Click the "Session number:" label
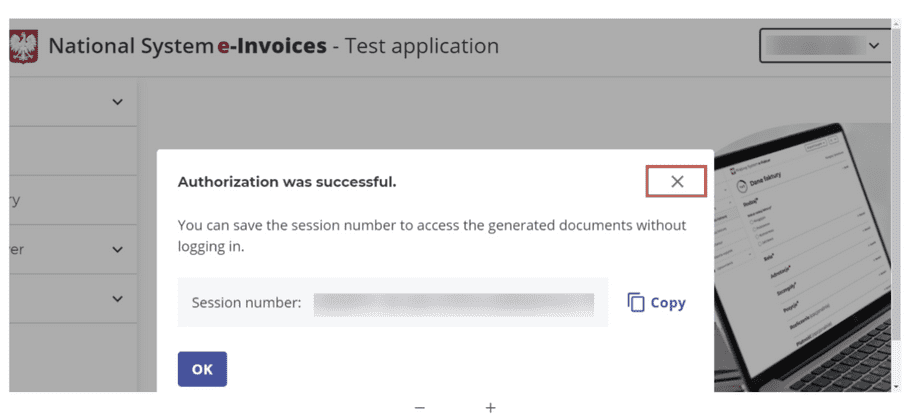Viewport: 910px width, 415px height. click(x=246, y=302)
